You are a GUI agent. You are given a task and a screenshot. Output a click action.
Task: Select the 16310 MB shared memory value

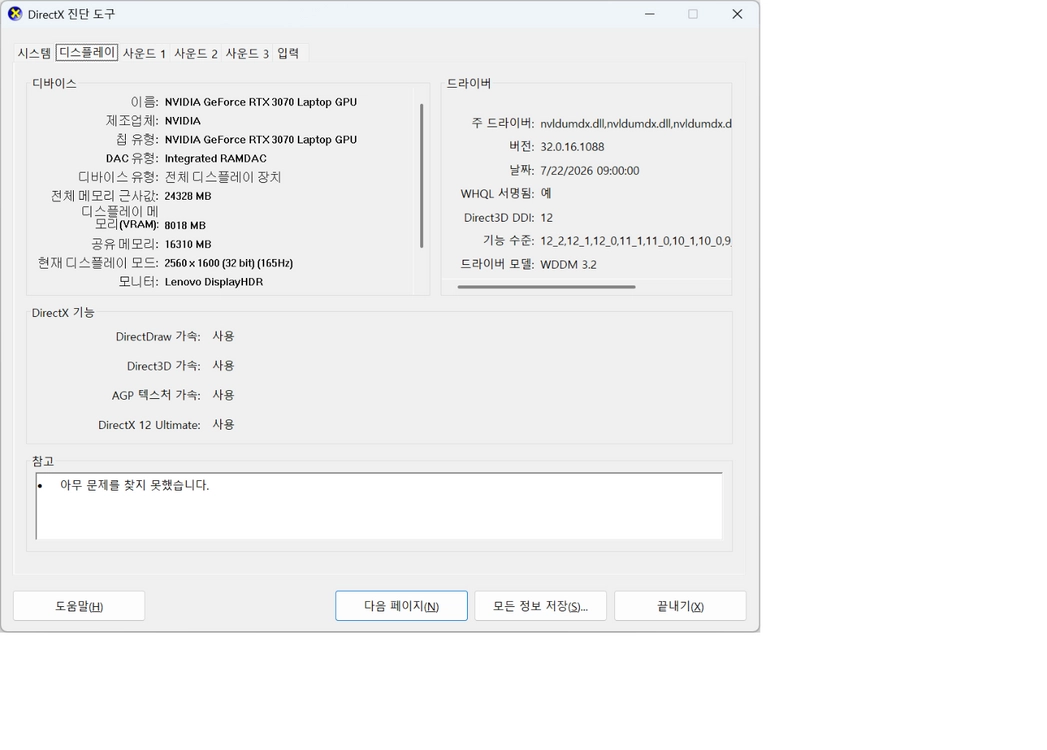[188, 244]
